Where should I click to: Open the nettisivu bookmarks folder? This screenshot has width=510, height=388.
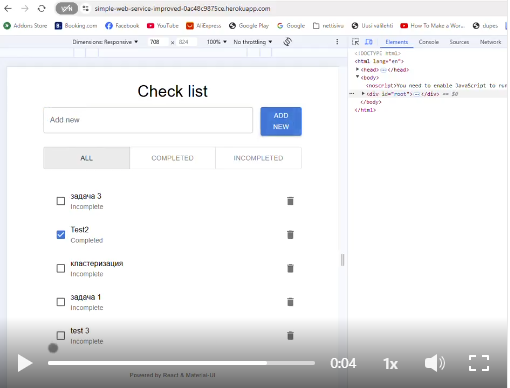pyautogui.click(x=328, y=26)
